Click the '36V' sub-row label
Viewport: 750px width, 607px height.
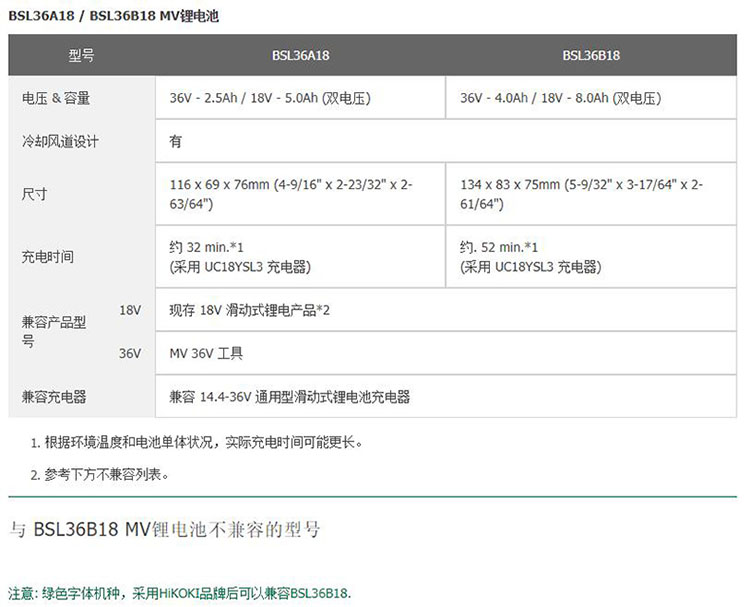(x=130, y=353)
